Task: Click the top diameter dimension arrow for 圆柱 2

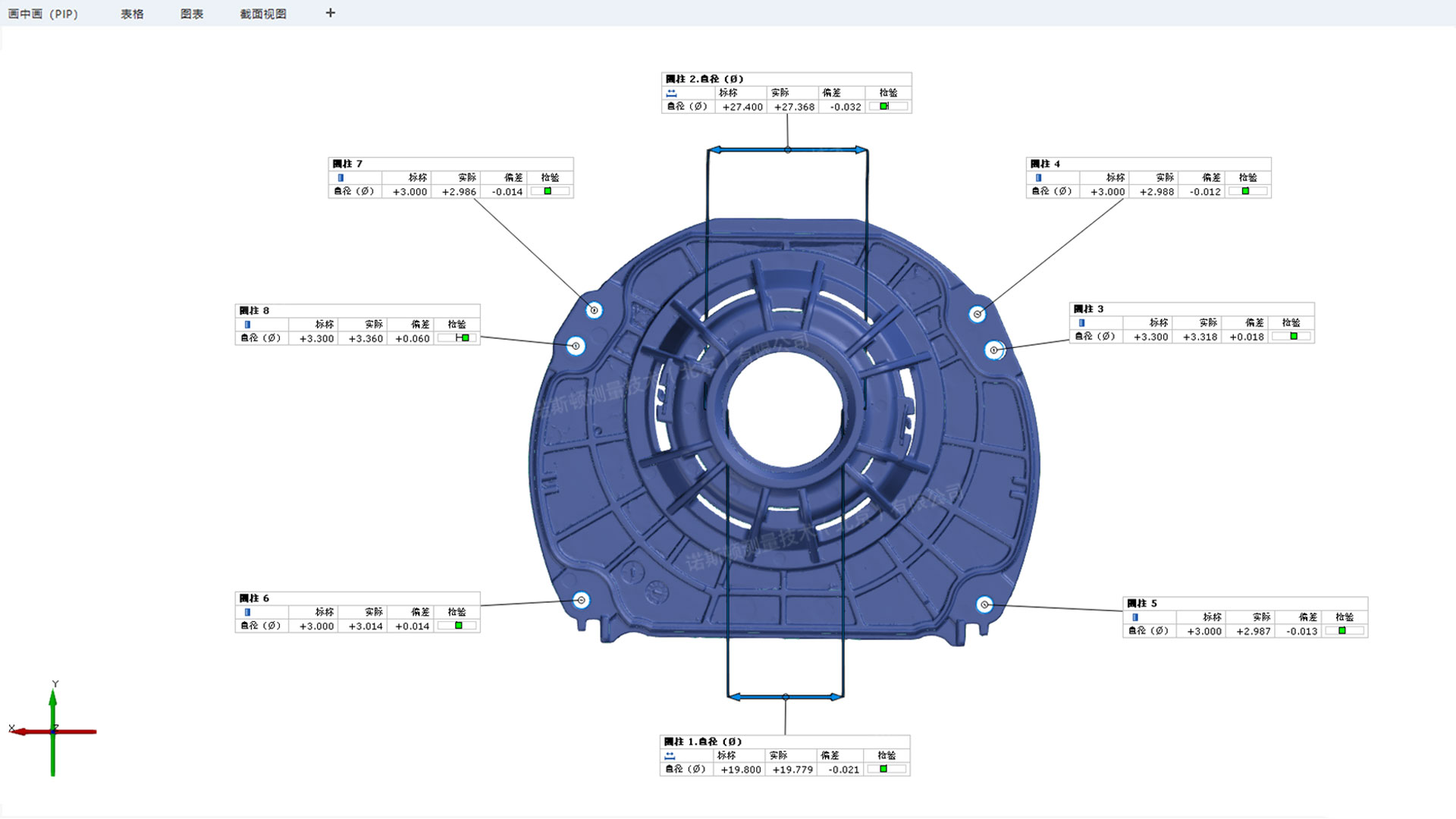Action: point(788,150)
